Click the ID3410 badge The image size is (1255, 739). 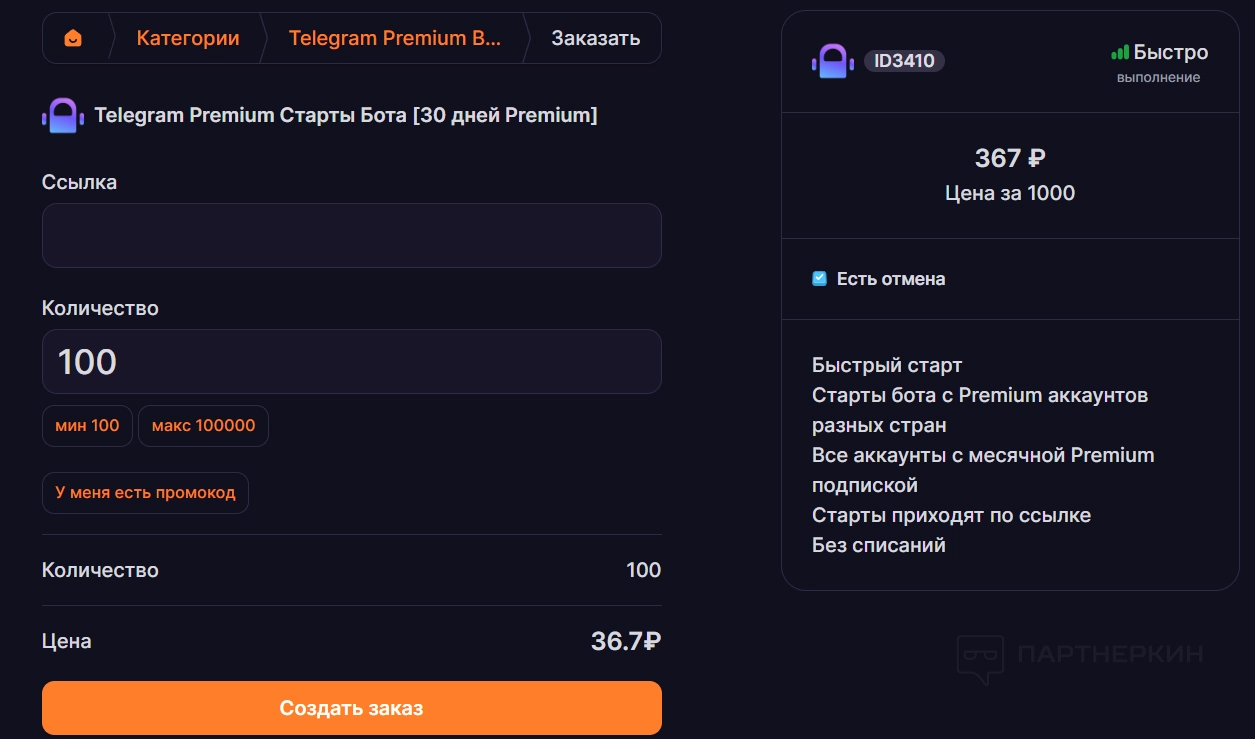[x=904, y=61]
